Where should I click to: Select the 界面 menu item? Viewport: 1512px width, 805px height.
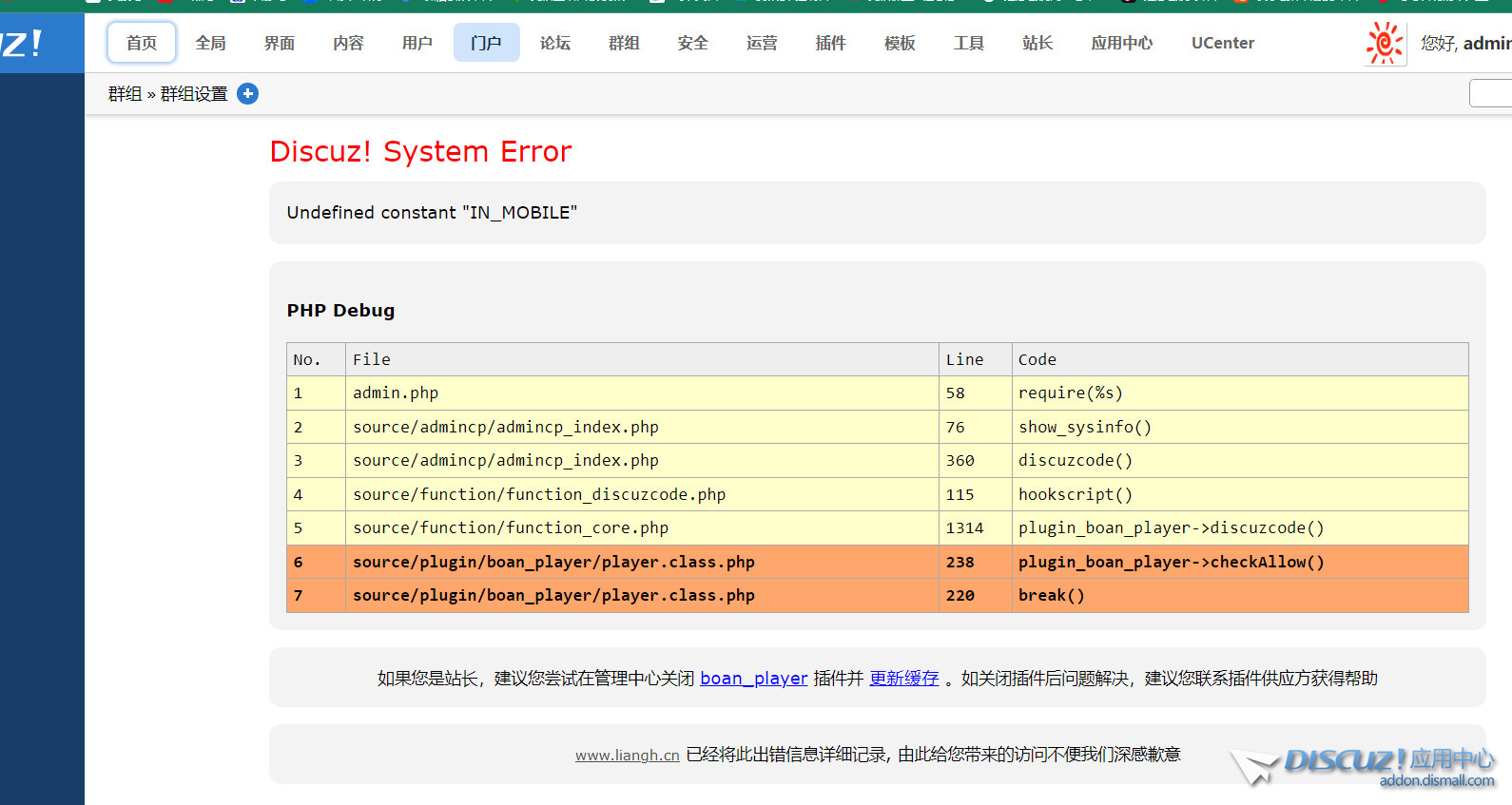280,43
